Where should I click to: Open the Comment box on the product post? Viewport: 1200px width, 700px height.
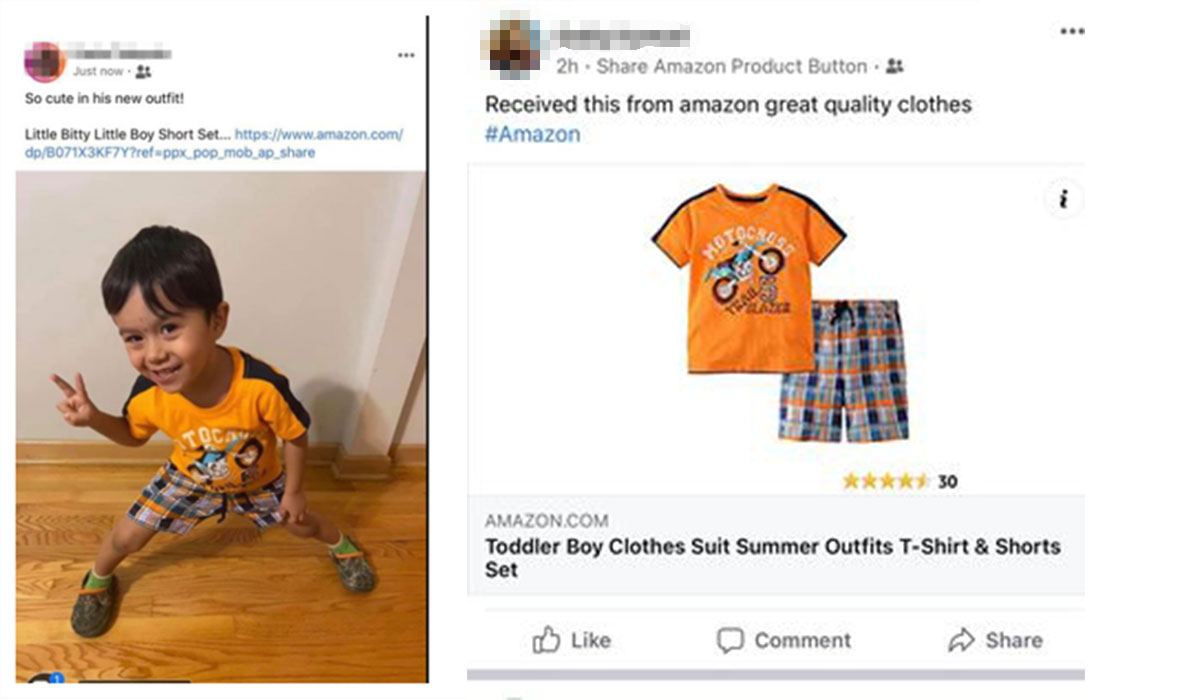pos(784,640)
